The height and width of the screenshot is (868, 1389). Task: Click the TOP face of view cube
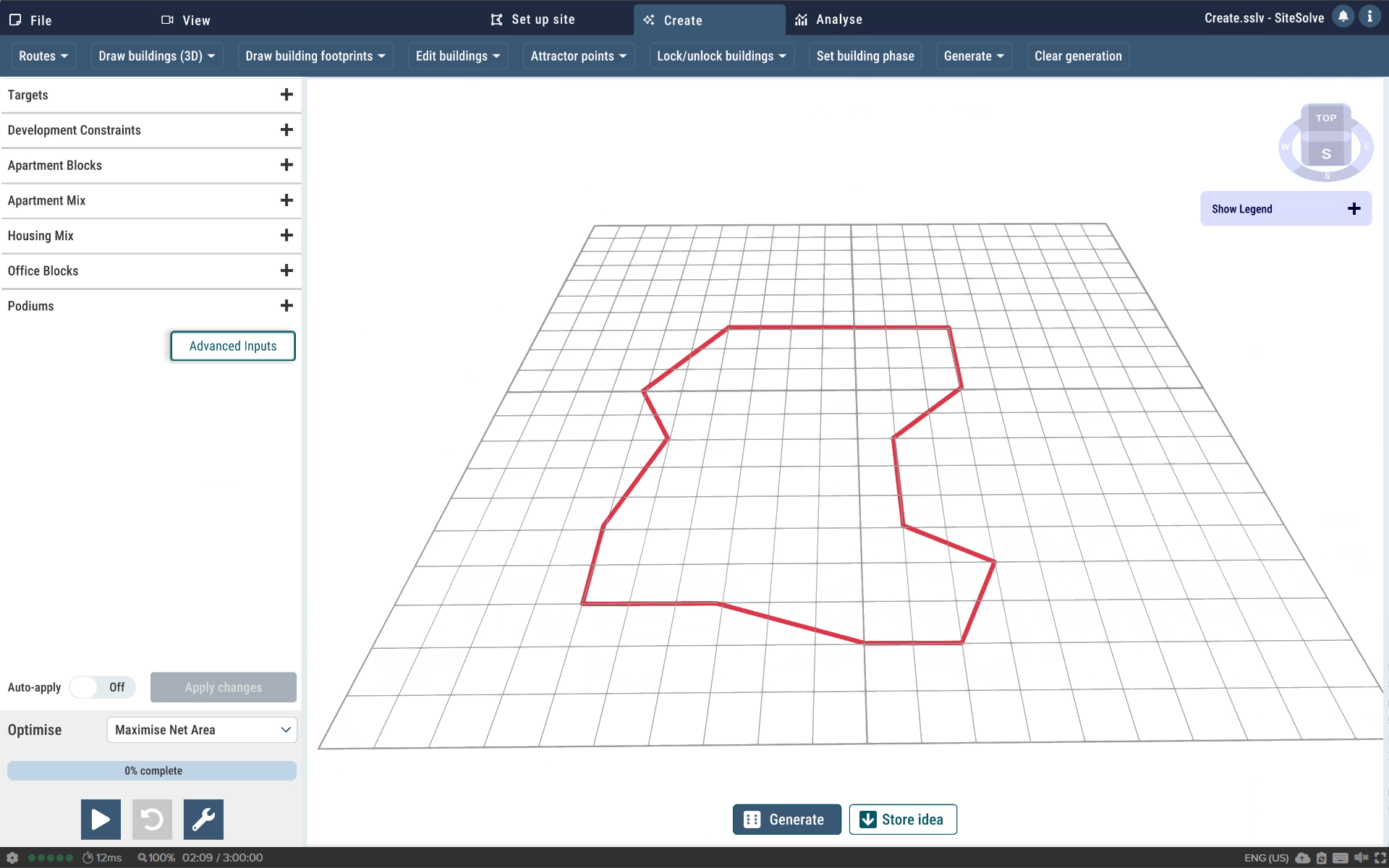coord(1325,118)
